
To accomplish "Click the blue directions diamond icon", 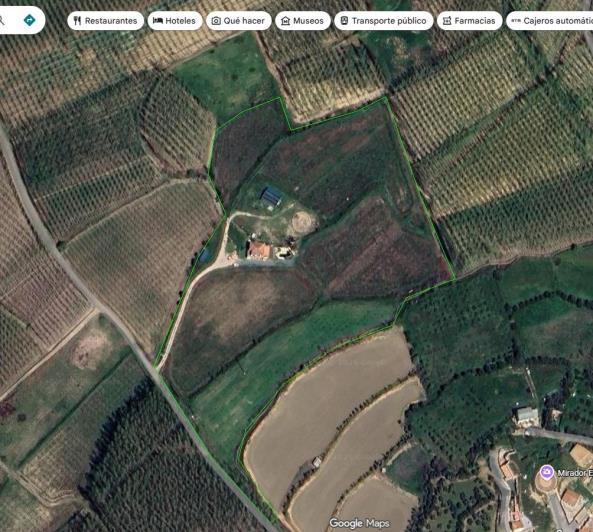I will point(29,20).
